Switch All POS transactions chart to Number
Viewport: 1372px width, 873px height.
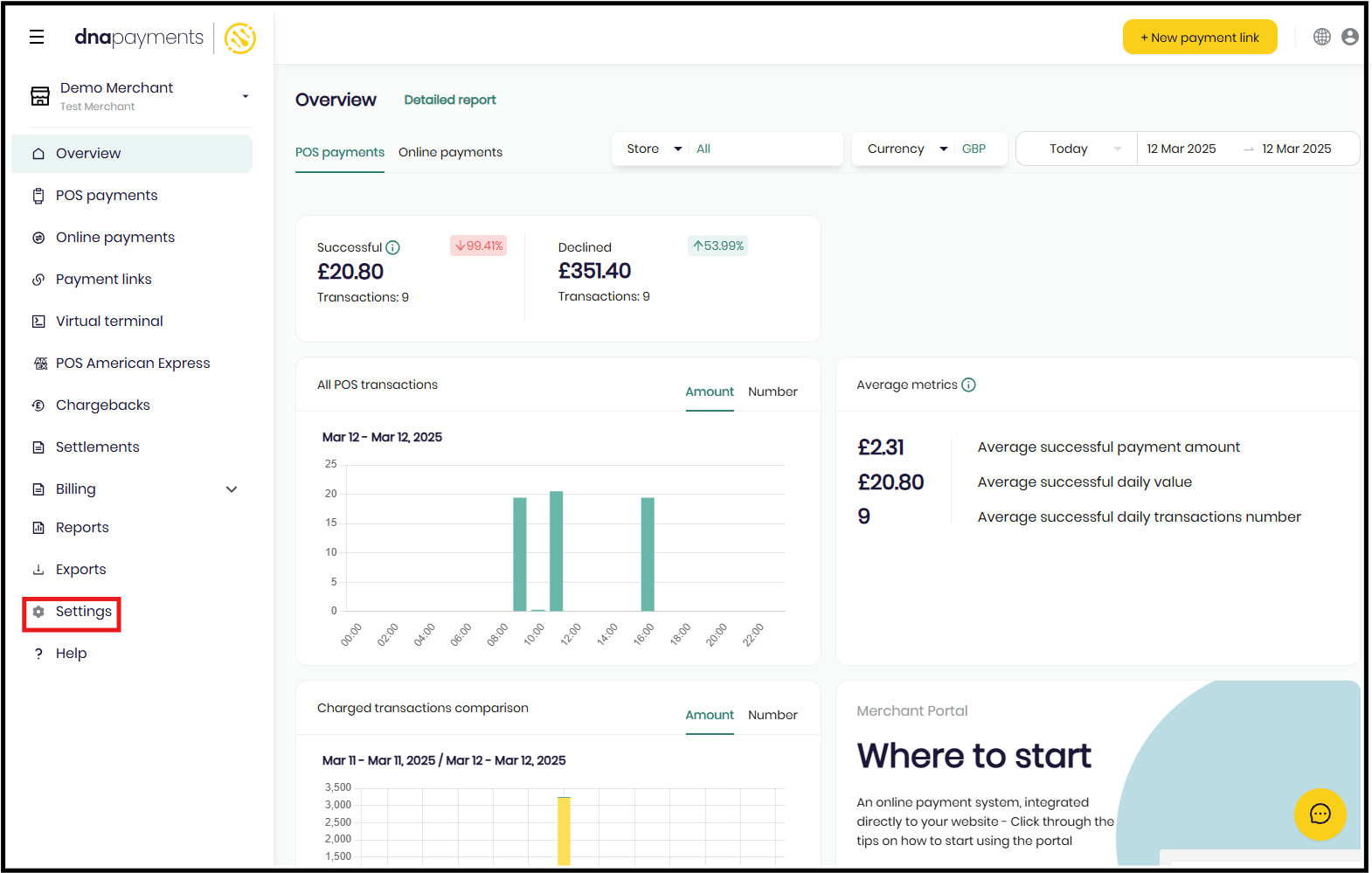773,391
